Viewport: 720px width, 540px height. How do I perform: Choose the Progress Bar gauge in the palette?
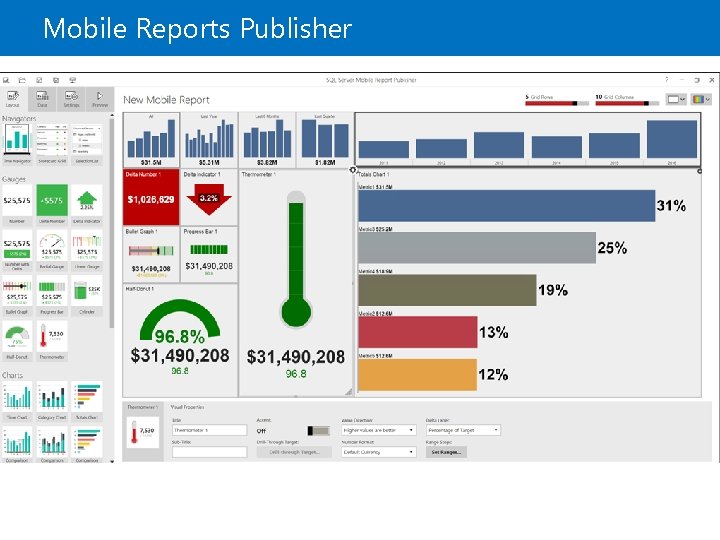point(52,295)
